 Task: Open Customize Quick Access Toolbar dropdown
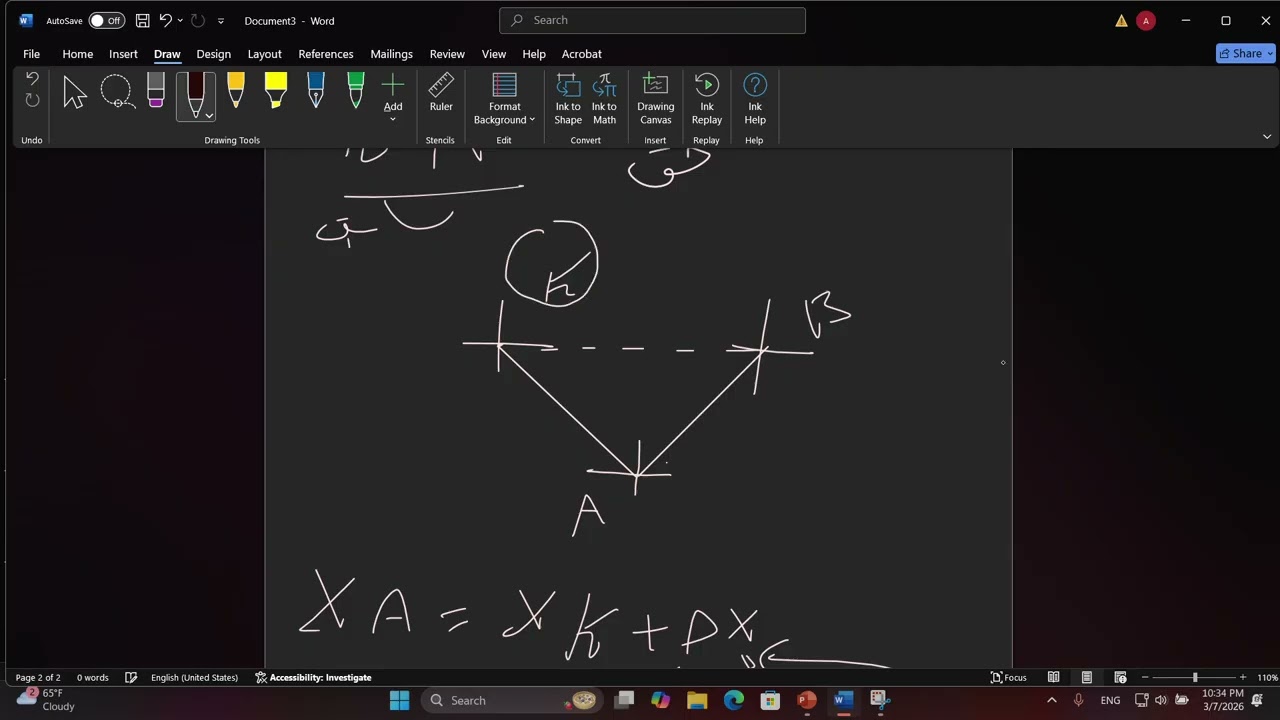click(x=221, y=21)
